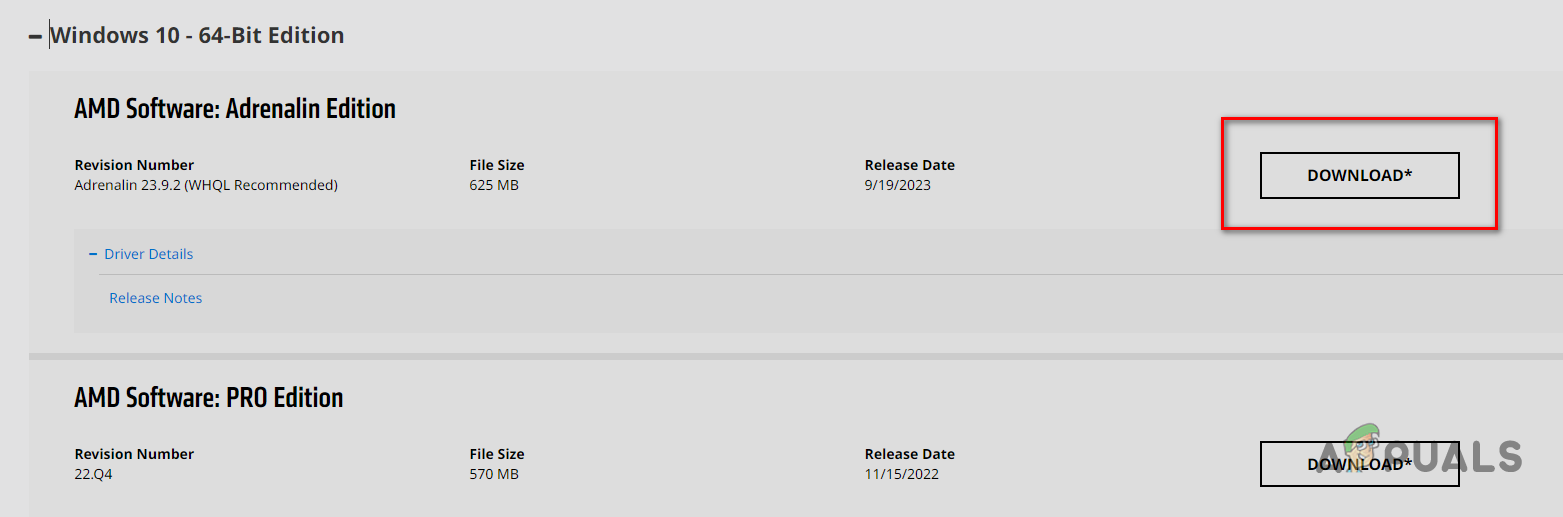Click Release Date label under PRO Edition
Viewport: 1563px width, 517px height.
[909, 454]
